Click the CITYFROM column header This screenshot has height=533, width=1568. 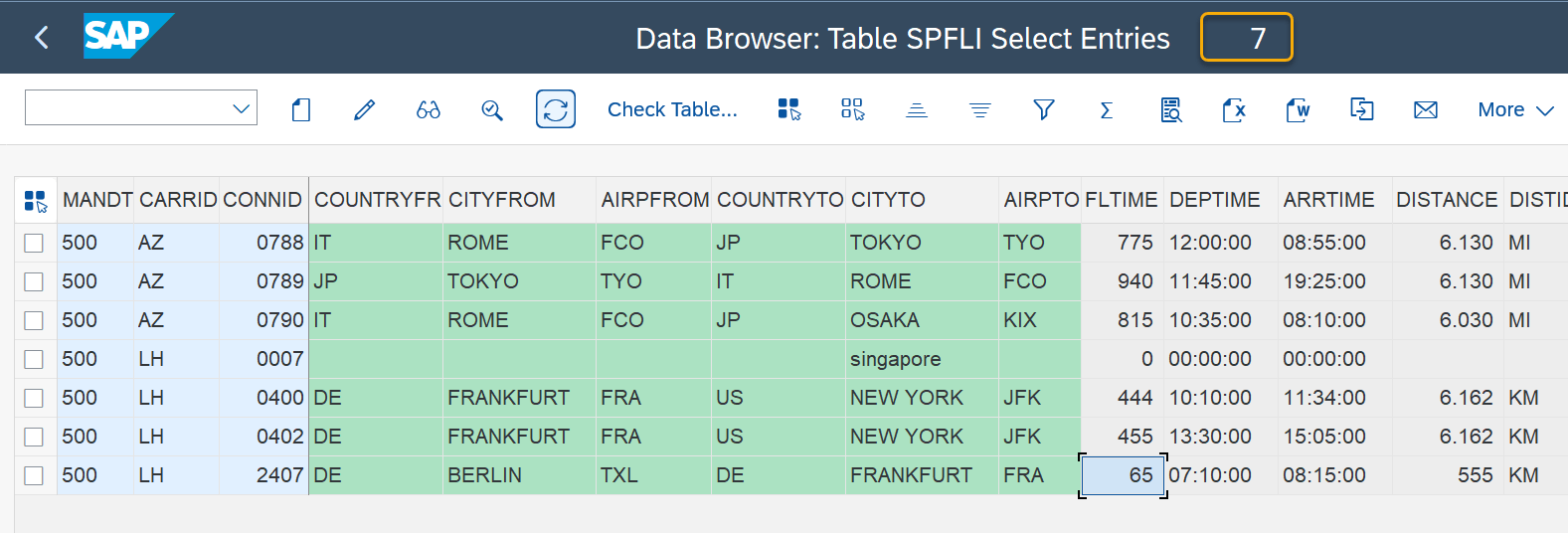(x=502, y=200)
